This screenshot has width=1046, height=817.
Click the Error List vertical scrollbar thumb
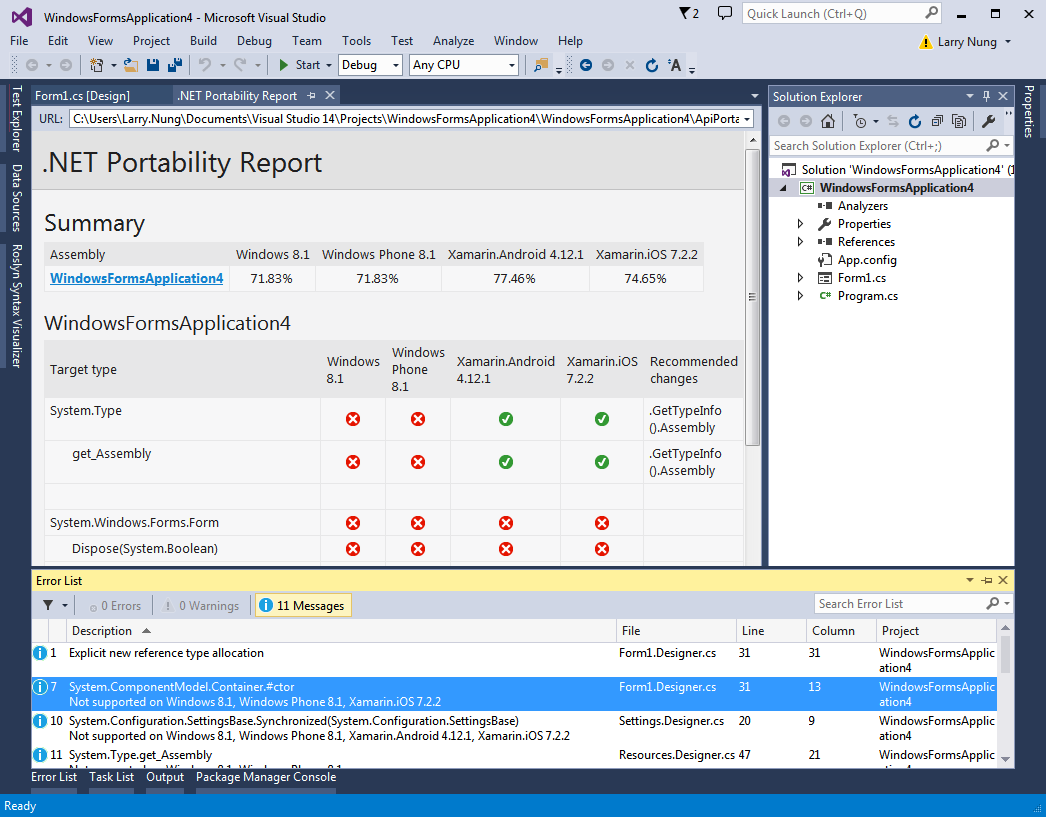(x=1005, y=654)
